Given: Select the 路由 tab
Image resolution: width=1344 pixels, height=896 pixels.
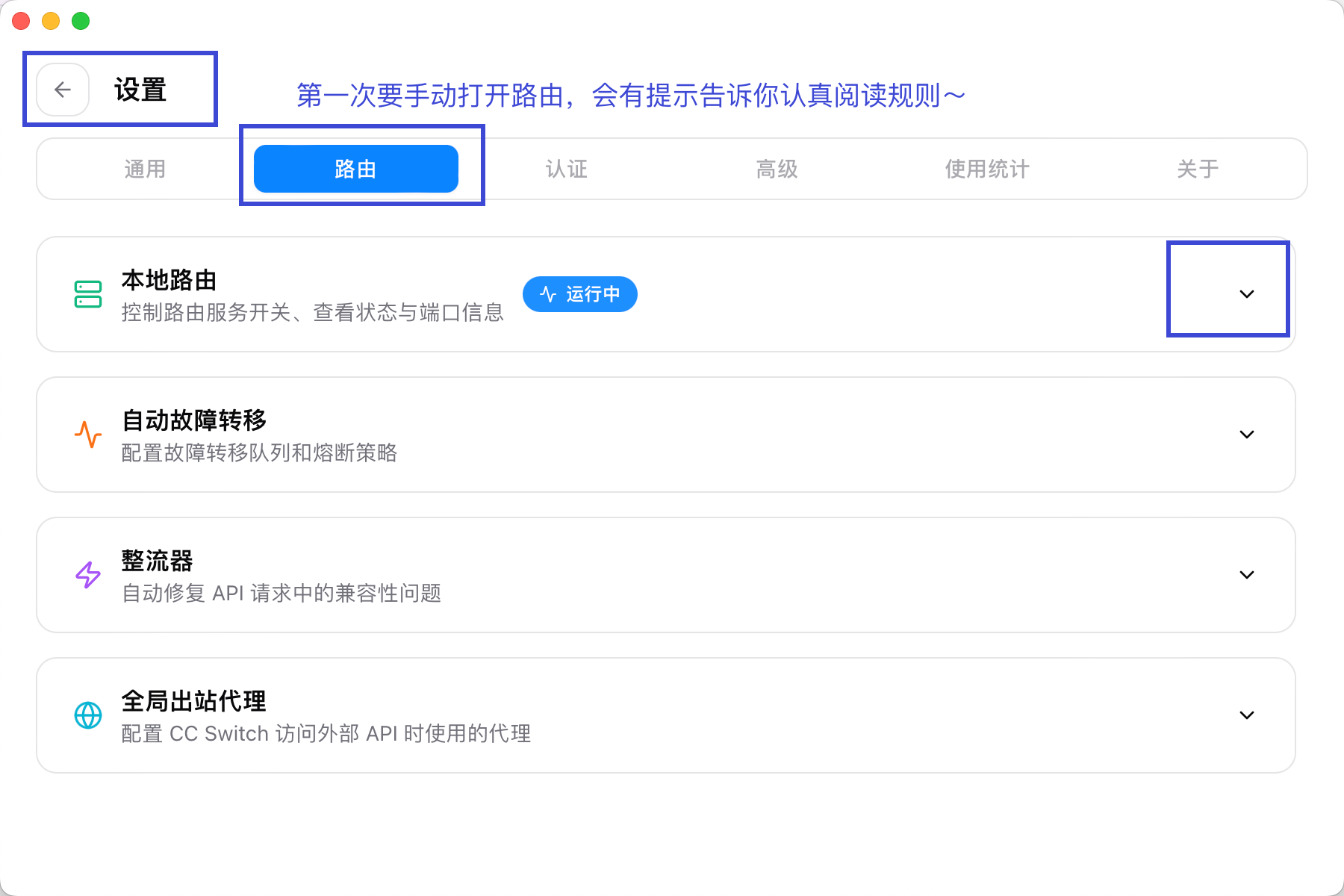Looking at the screenshot, I should coord(356,169).
